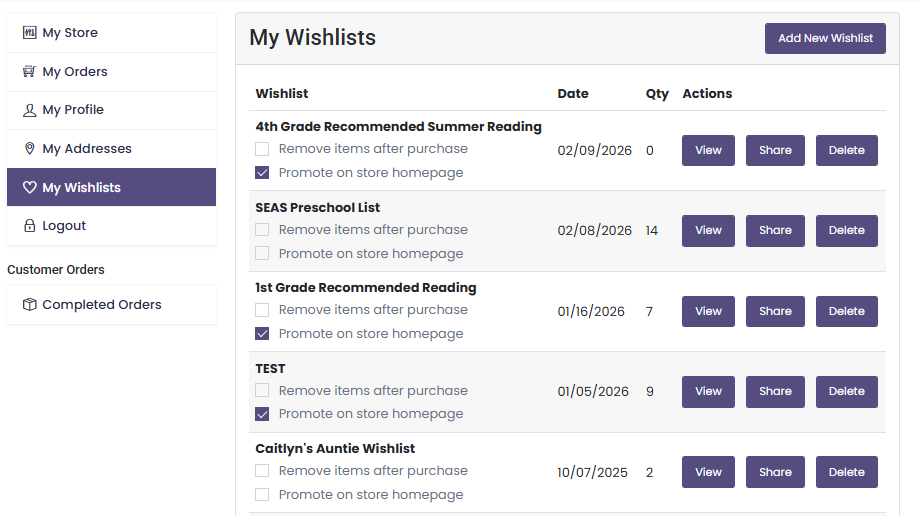Delete the TEST wishlist

846,392
